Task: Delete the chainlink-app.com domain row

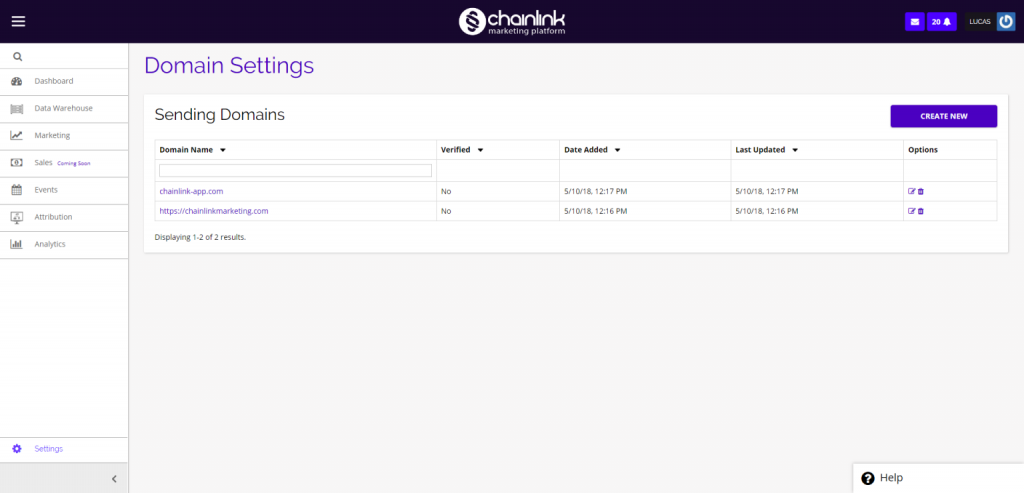Action: point(921,191)
